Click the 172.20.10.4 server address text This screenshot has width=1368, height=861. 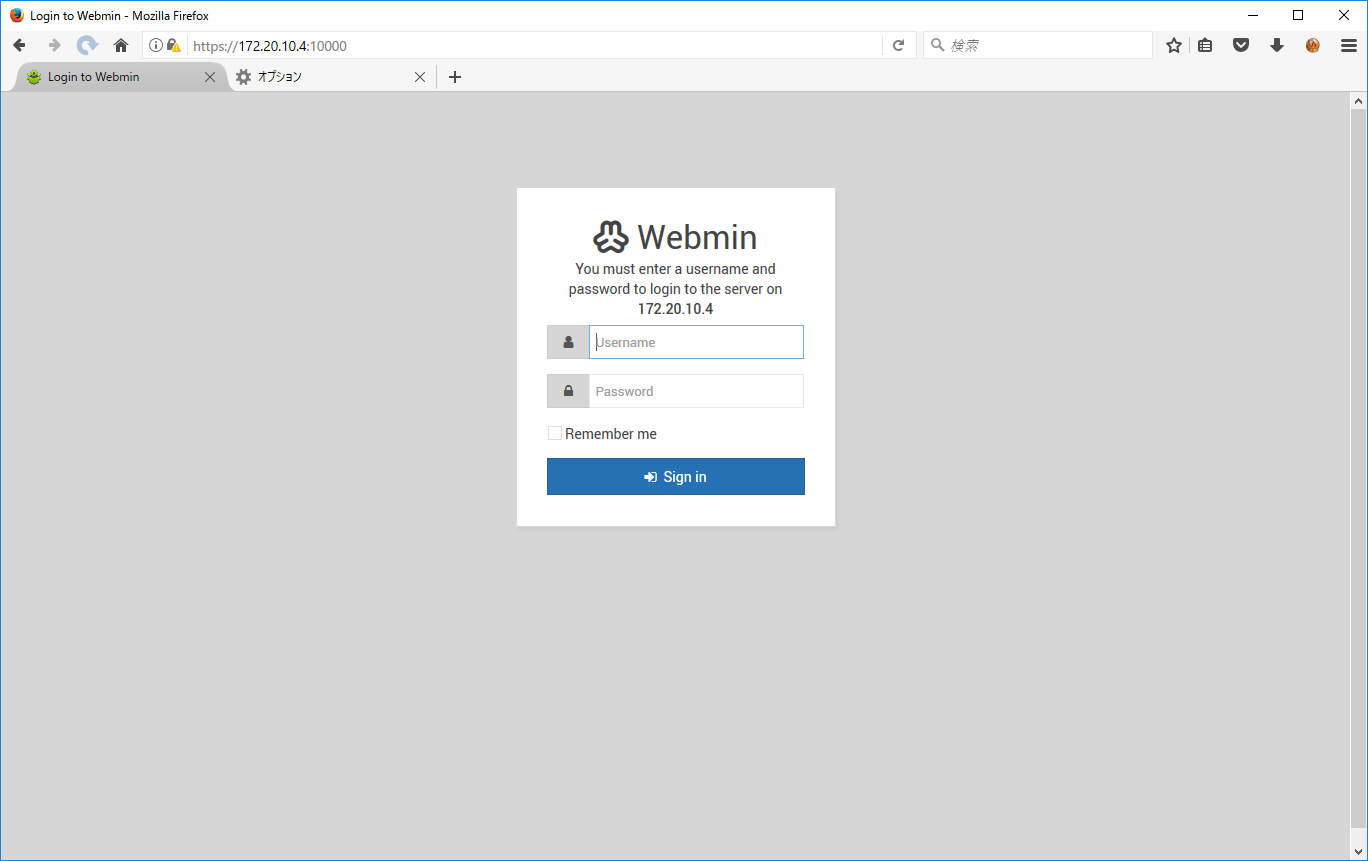click(676, 309)
